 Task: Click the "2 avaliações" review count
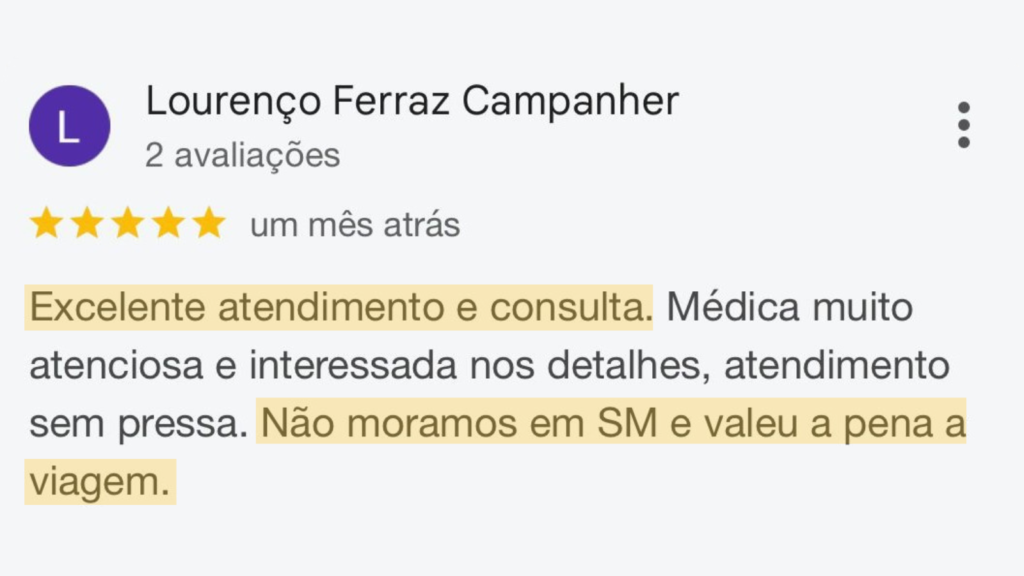click(x=242, y=156)
